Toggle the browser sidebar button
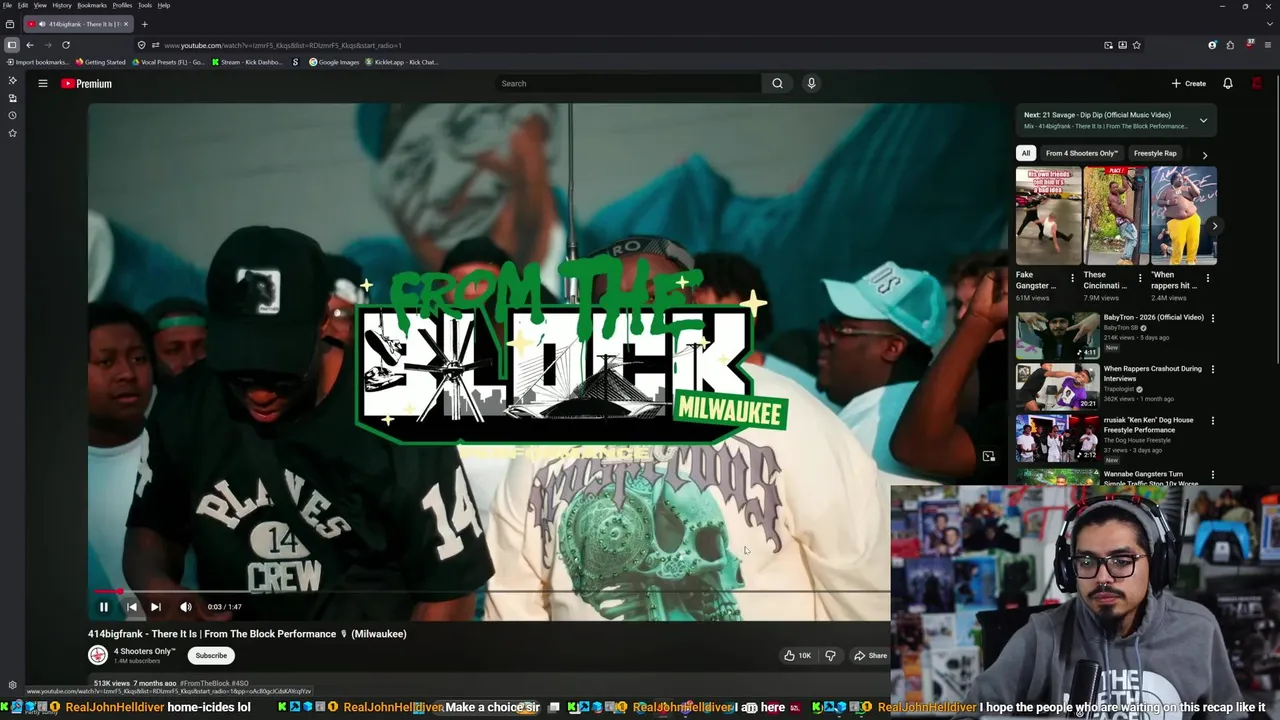This screenshot has width=1280, height=720. coord(11,45)
